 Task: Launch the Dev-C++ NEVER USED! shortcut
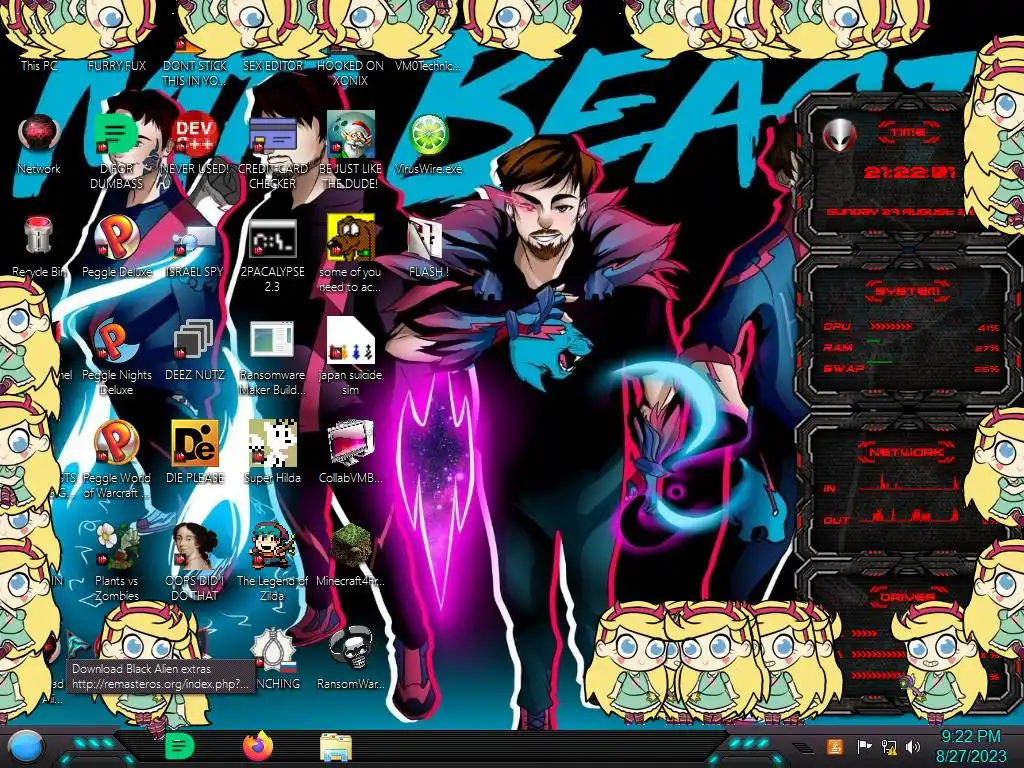[194, 134]
